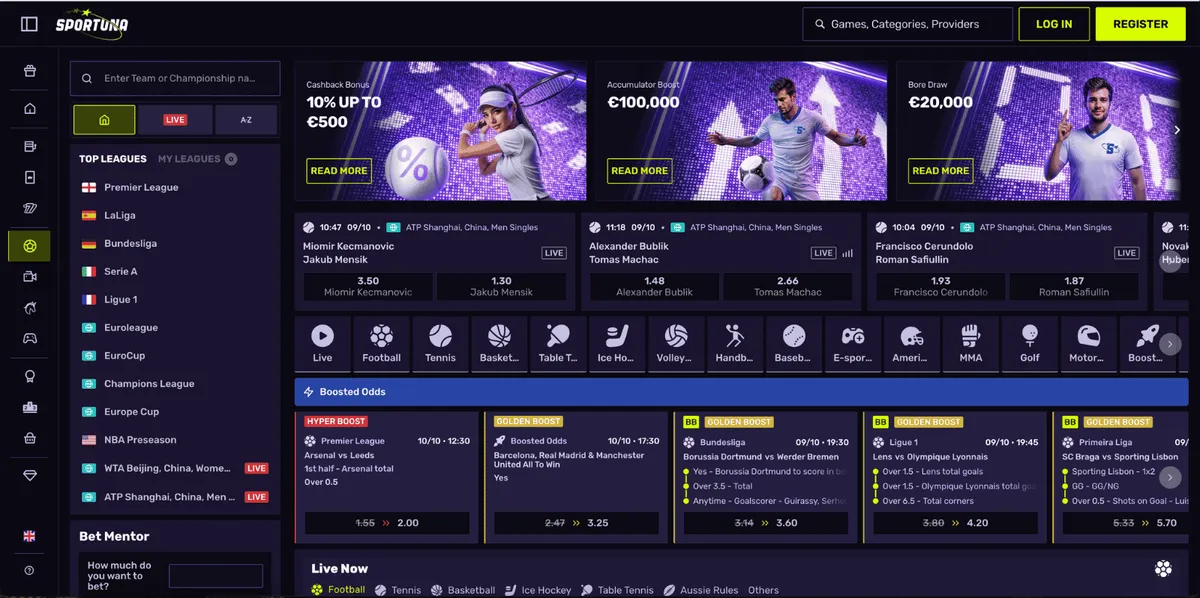Select the Football sport icon tile
The height and width of the screenshot is (598, 1200).
pos(381,344)
